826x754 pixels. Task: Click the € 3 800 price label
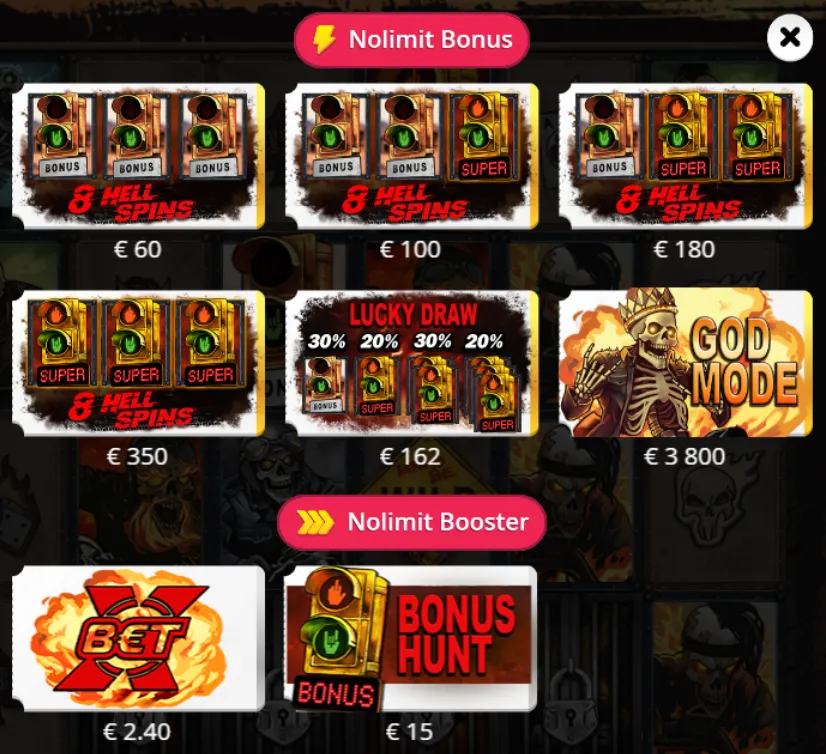tap(684, 456)
